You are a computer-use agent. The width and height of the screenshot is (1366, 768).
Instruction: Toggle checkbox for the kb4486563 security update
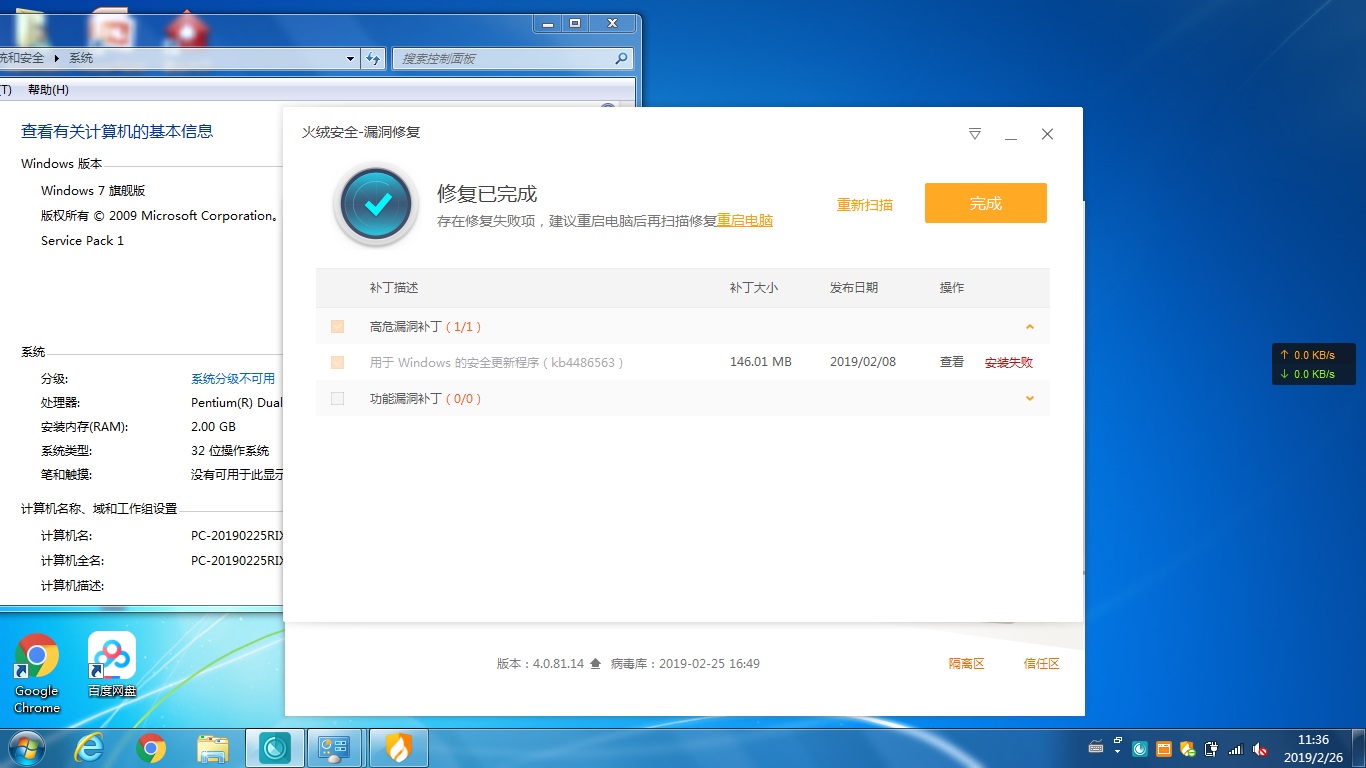click(x=337, y=363)
